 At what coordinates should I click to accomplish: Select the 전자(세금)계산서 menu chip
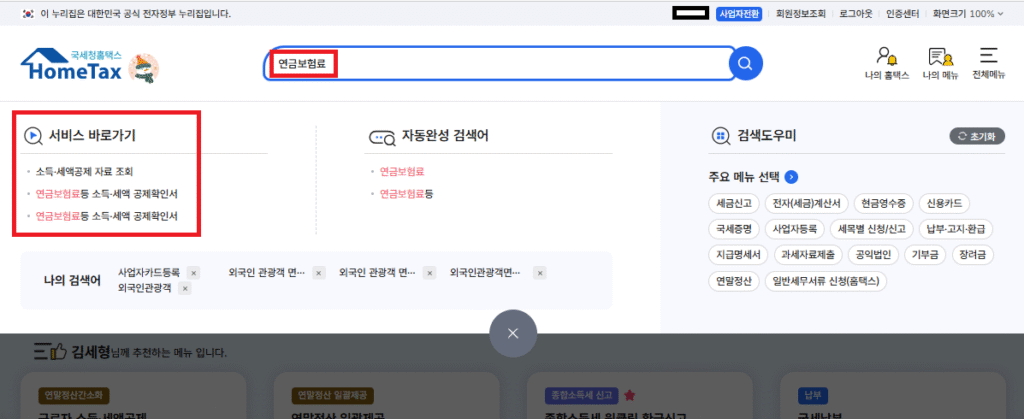click(x=807, y=203)
